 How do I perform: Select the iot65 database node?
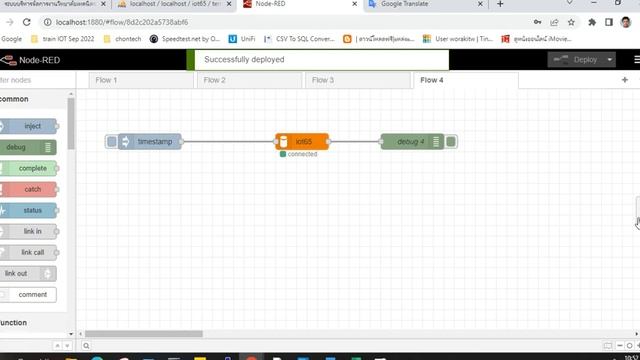pyautogui.click(x=302, y=142)
